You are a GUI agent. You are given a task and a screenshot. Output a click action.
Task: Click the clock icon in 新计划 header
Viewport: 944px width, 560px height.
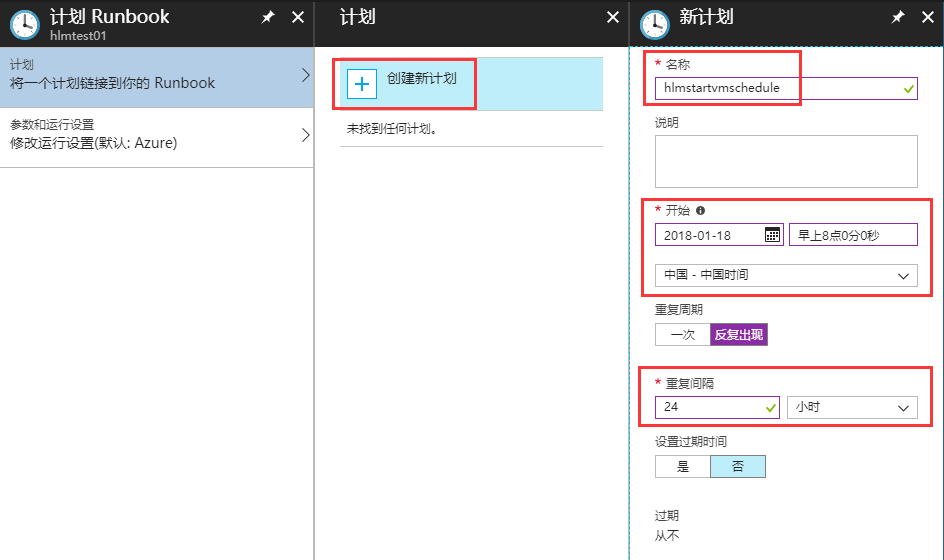click(x=654, y=25)
